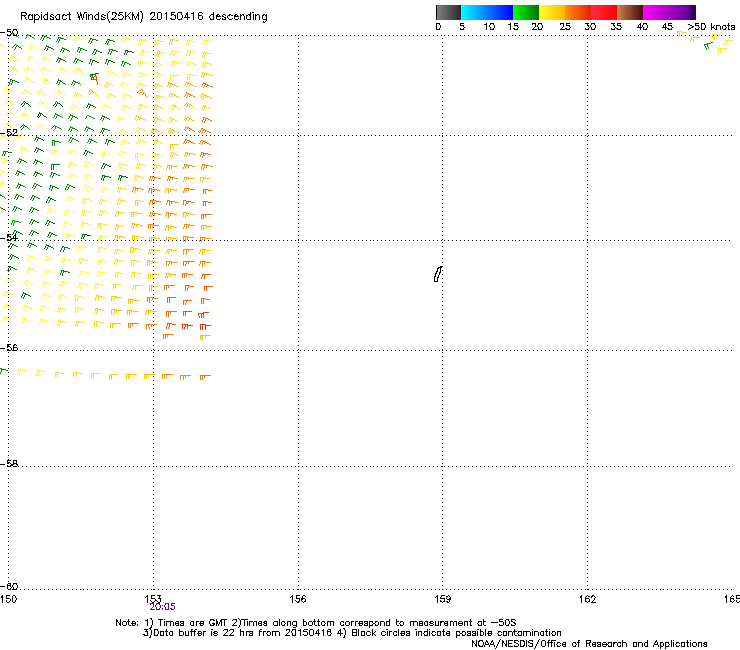This screenshot has width=740, height=650.
Task: Click the red contaminated wind barb near 52°E column
Action: click(95, 78)
